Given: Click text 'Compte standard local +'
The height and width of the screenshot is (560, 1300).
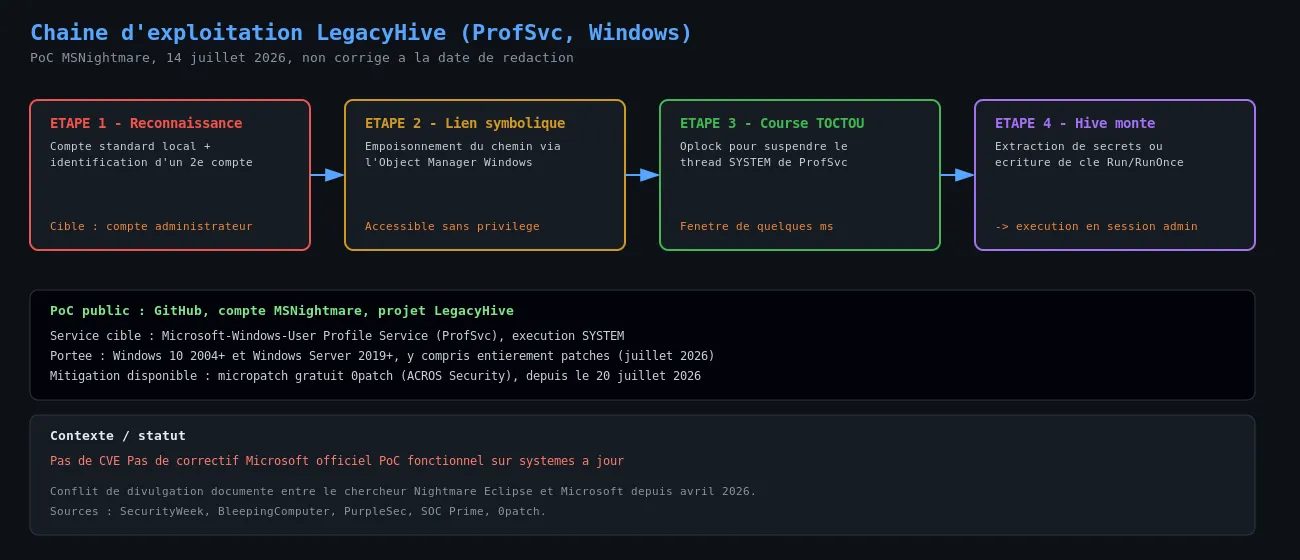Looking at the screenshot, I should pyautogui.click(x=130, y=146).
